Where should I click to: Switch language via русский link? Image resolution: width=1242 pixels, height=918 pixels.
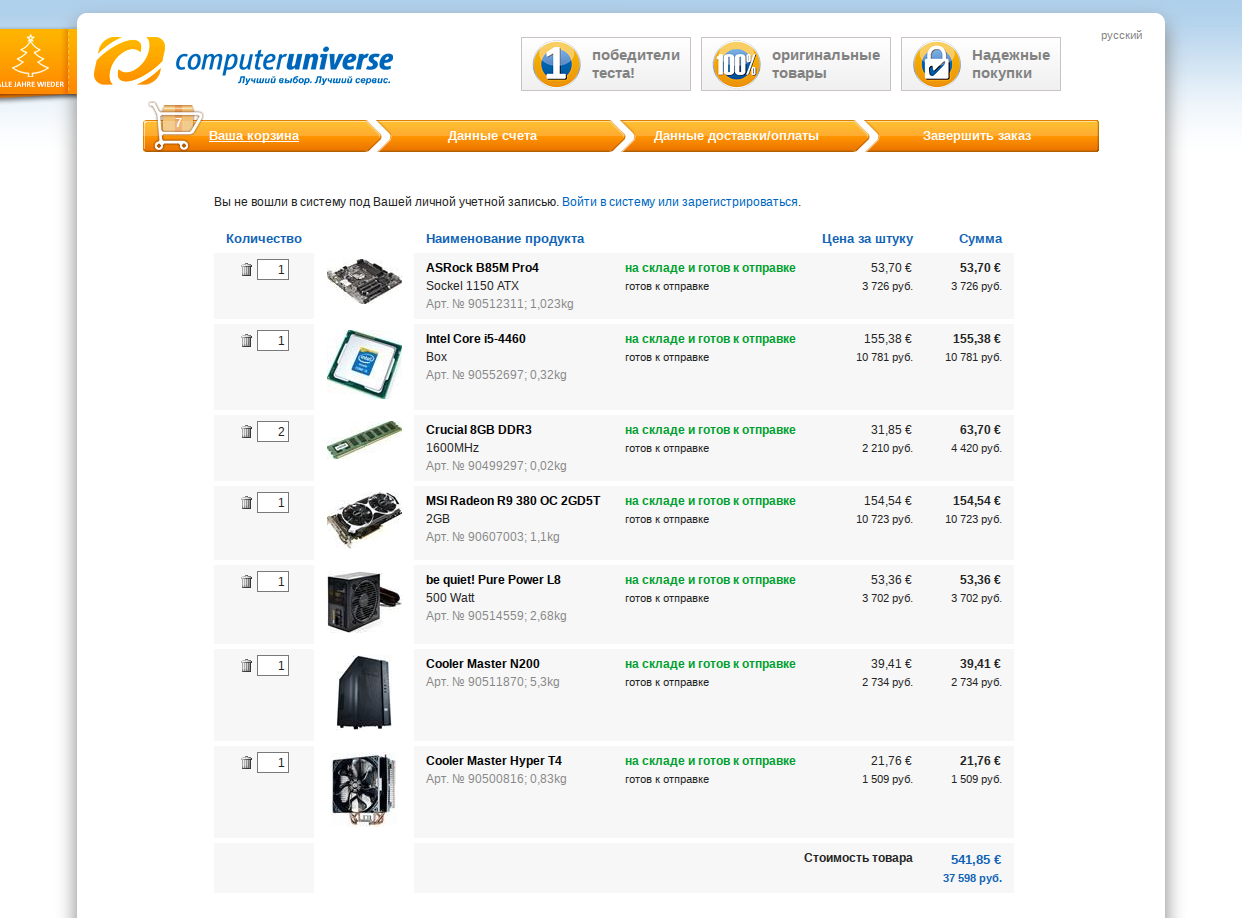pos(1122,35)
